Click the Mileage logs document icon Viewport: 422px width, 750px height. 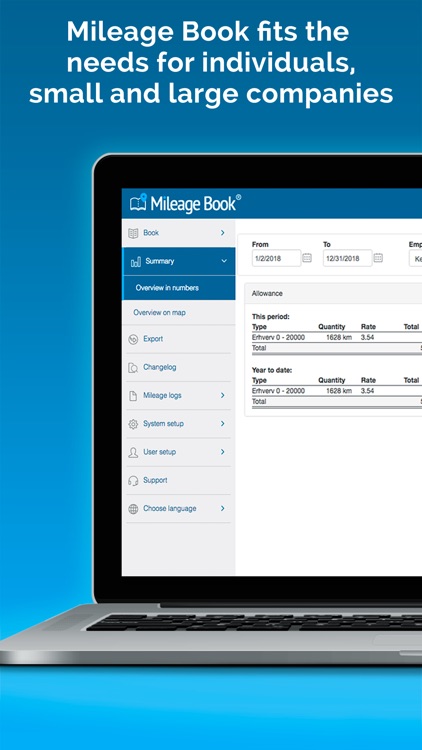[x=133, y=396]
